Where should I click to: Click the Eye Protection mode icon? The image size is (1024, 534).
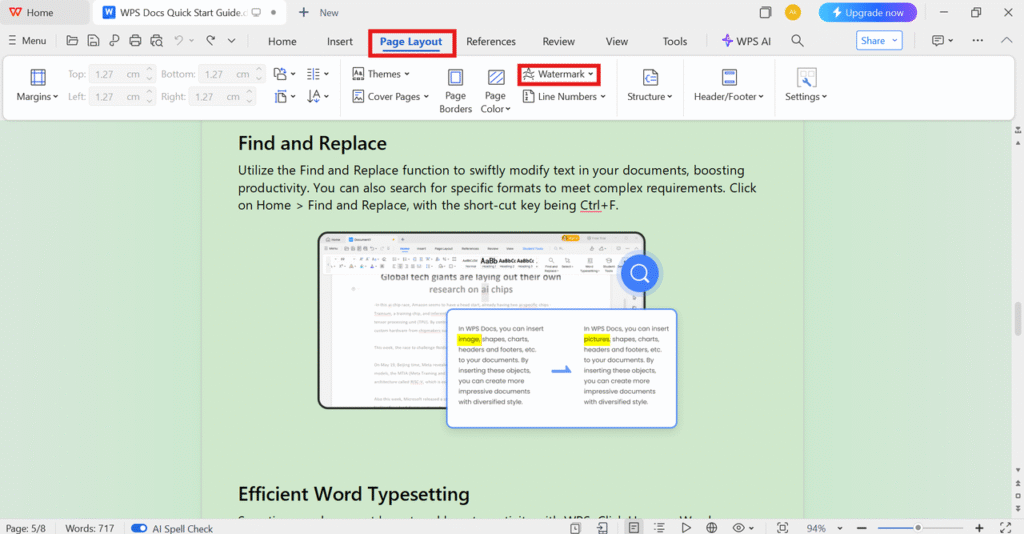tap(739, 527)
